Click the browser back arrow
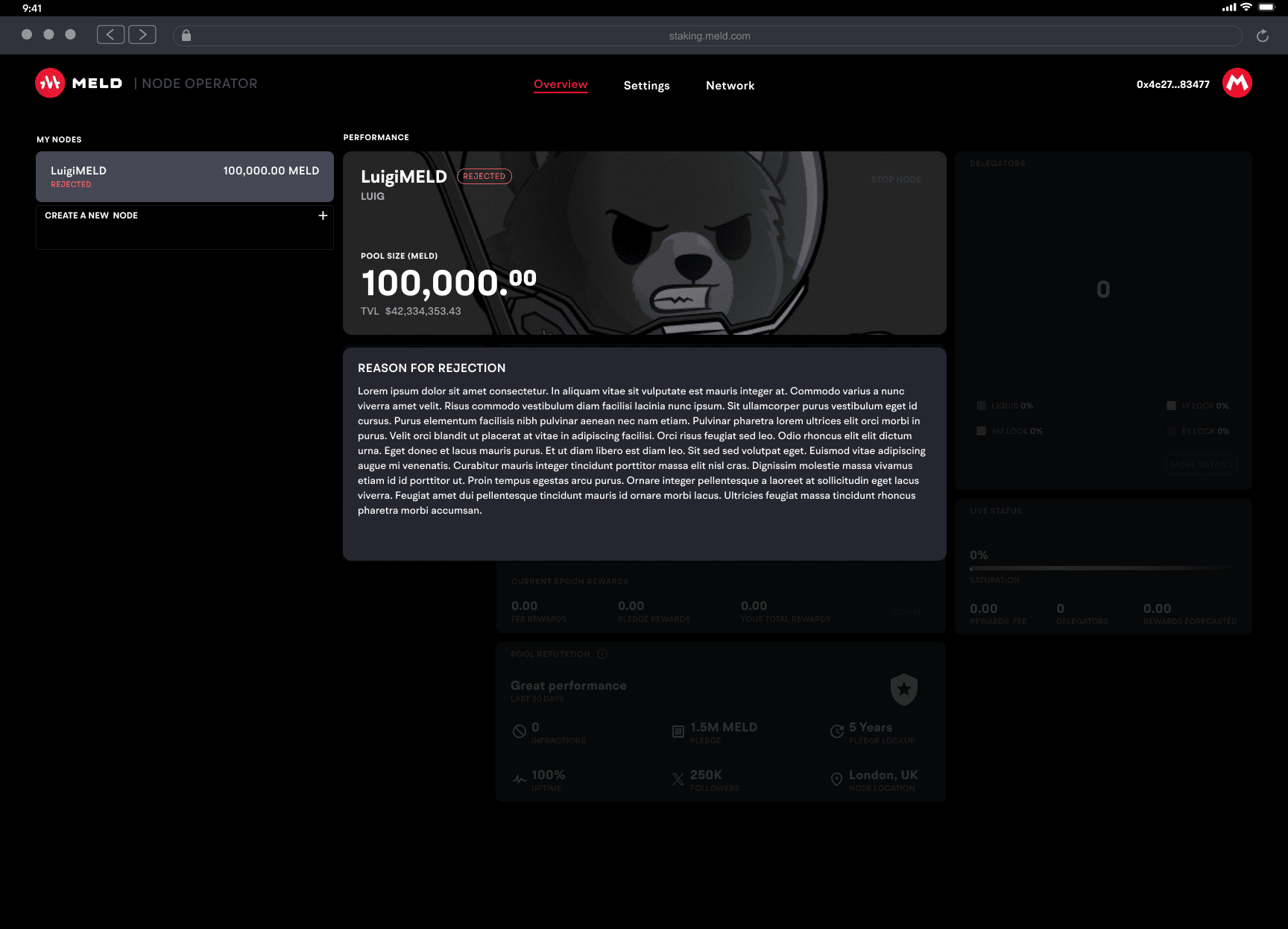The image size is (1288, 929). click(110, 34)
